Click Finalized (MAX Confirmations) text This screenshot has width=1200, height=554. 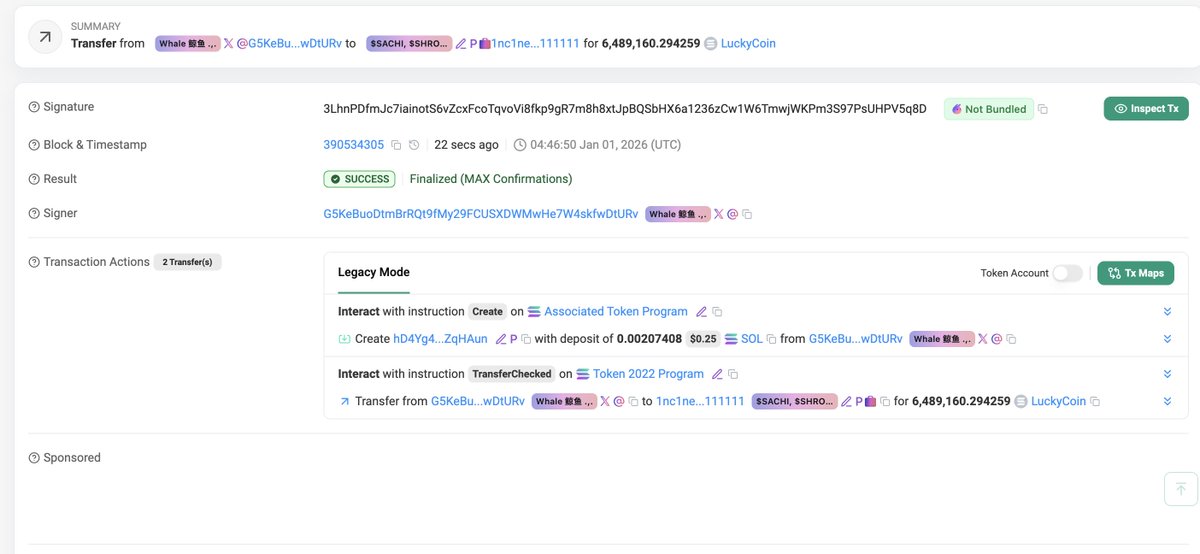pos(491,179)
